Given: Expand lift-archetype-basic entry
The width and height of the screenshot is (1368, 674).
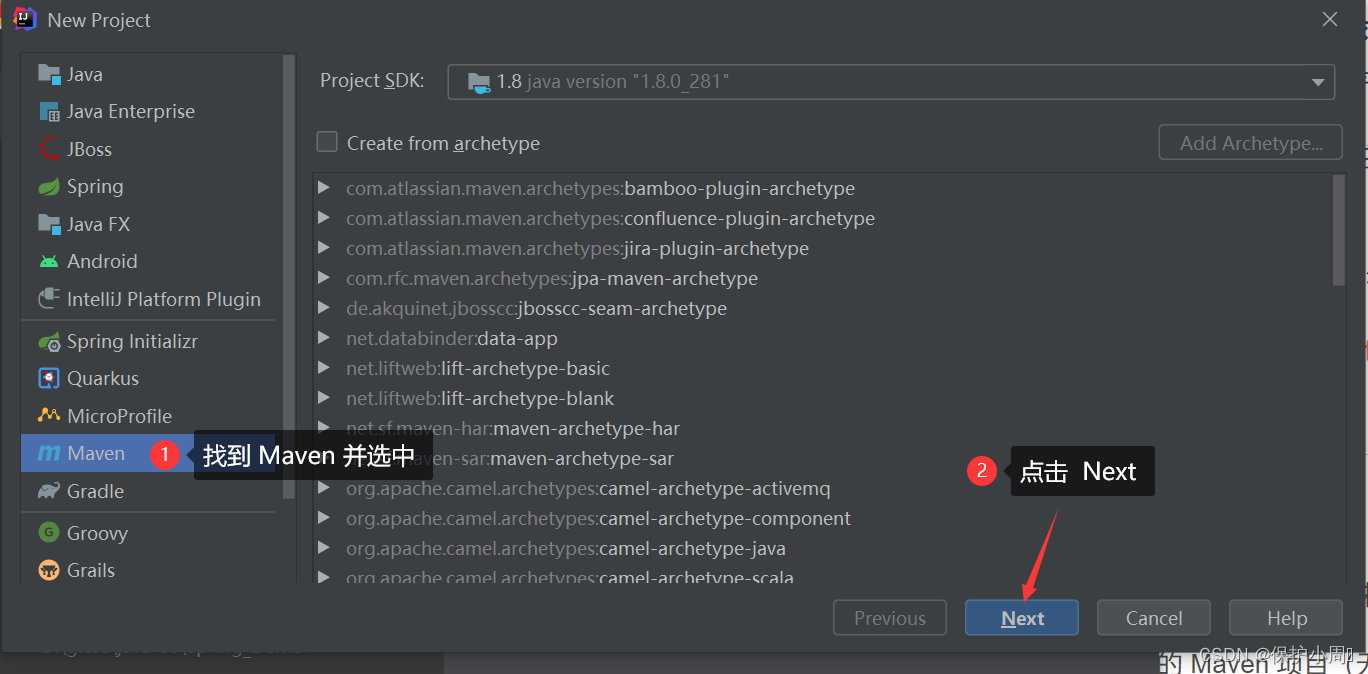Looking at the screenshot, I should point(323,368).
